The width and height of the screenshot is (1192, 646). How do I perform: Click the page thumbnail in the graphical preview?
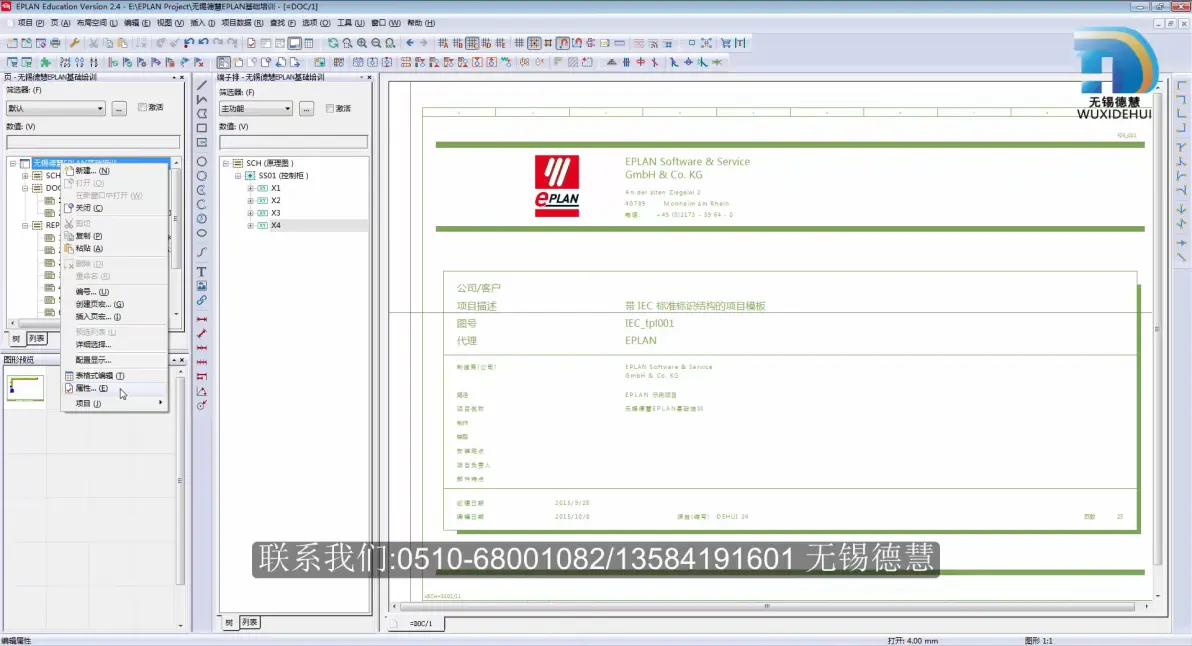25,388
